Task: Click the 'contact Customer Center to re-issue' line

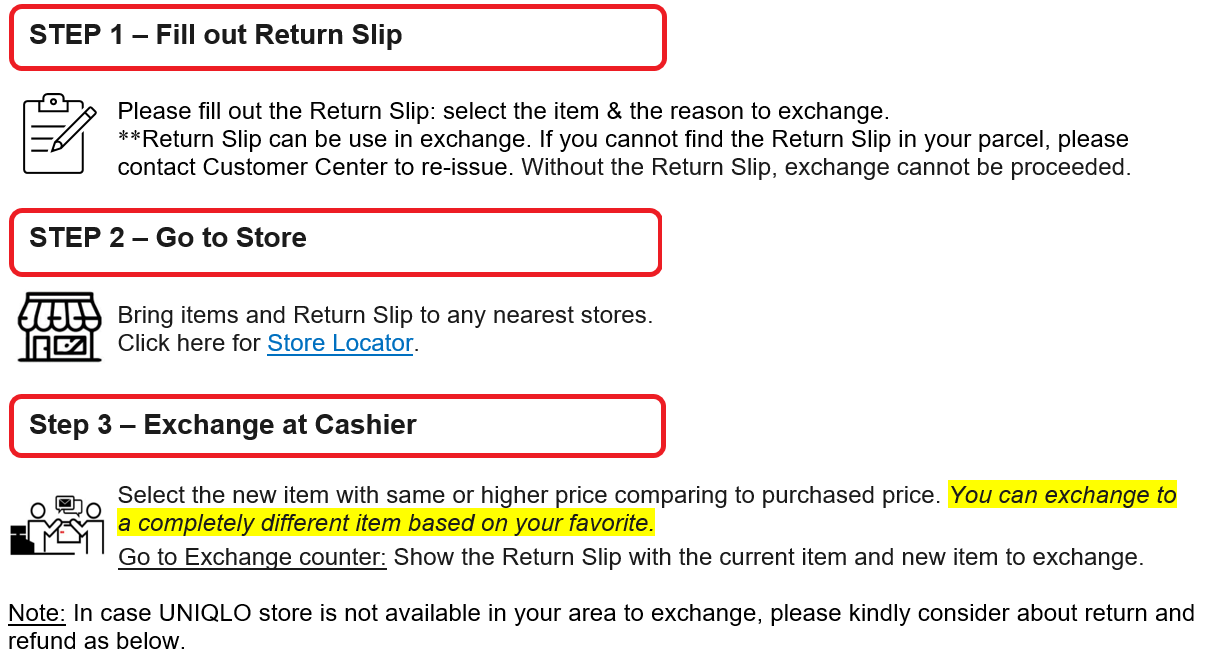Action: pos(320,167)
